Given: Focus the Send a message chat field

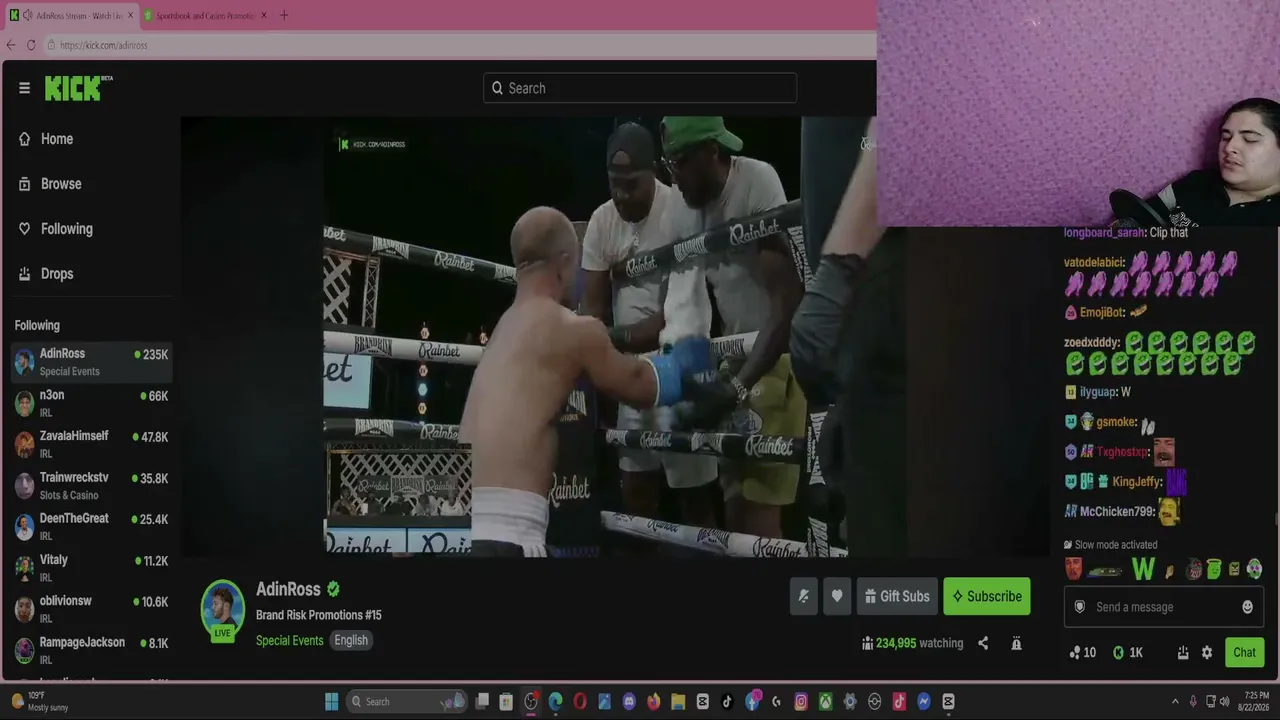Looking at the screenshot, I should pyautogui.click(x=1162, y=607).
